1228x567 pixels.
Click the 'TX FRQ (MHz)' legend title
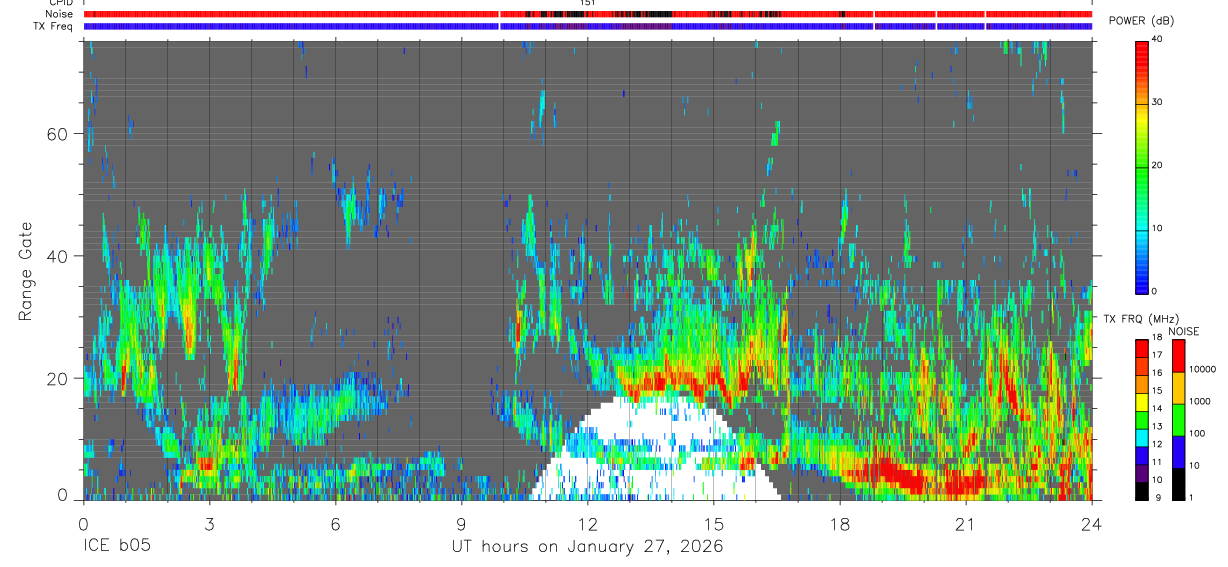1141,318
